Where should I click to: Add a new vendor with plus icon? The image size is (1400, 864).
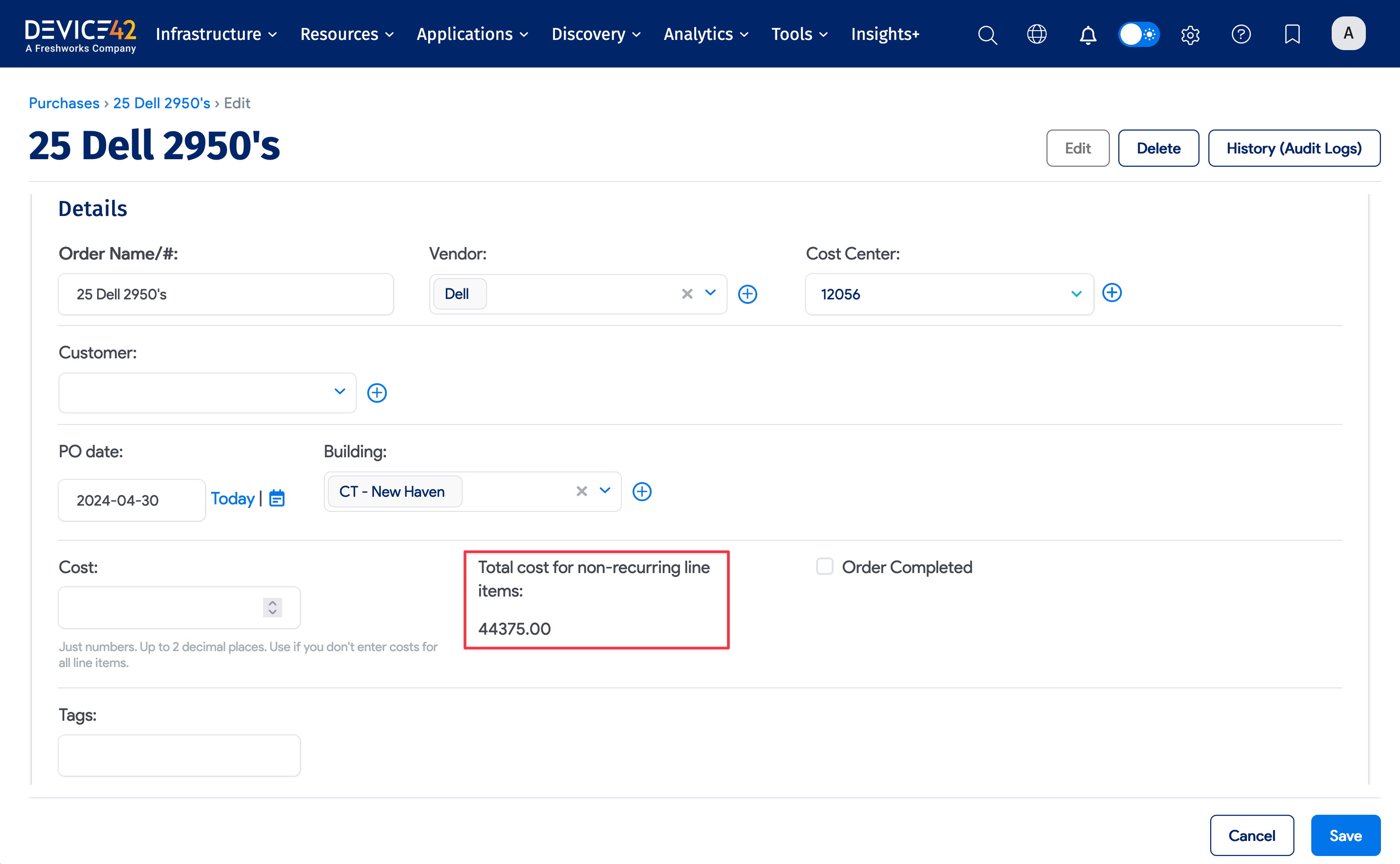point(747,295)
